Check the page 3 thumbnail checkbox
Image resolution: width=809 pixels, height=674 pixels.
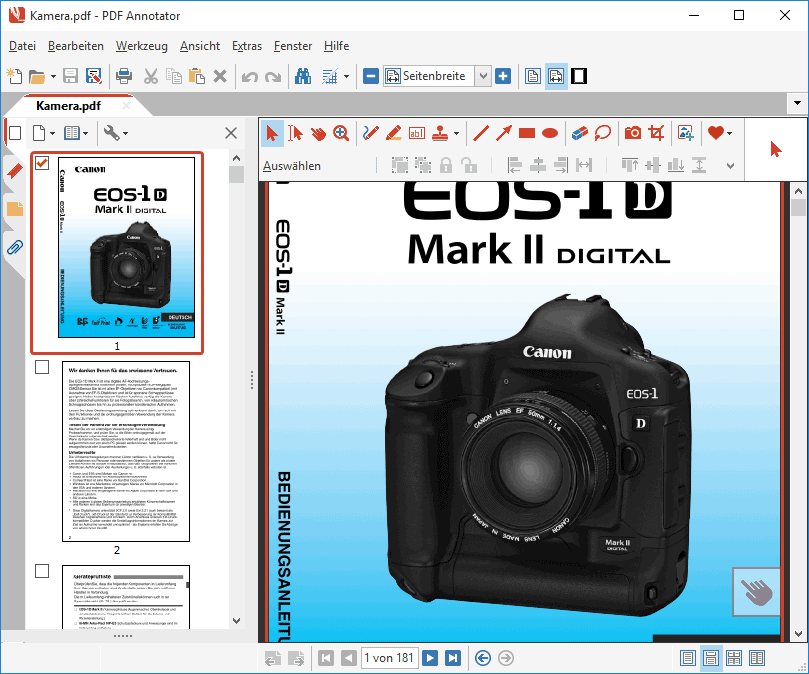point(42,571)
